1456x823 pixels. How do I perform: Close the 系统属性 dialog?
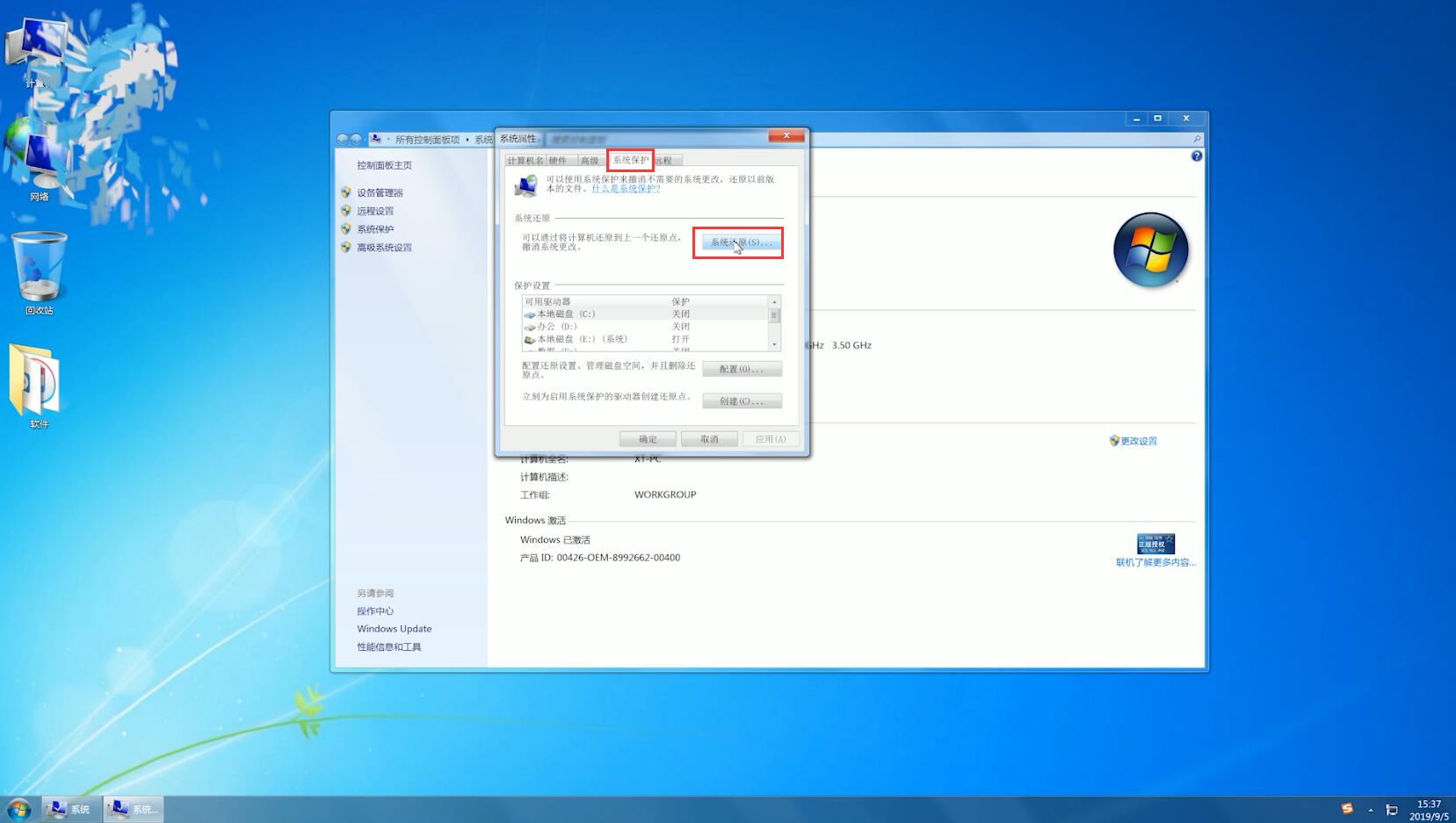786,135
